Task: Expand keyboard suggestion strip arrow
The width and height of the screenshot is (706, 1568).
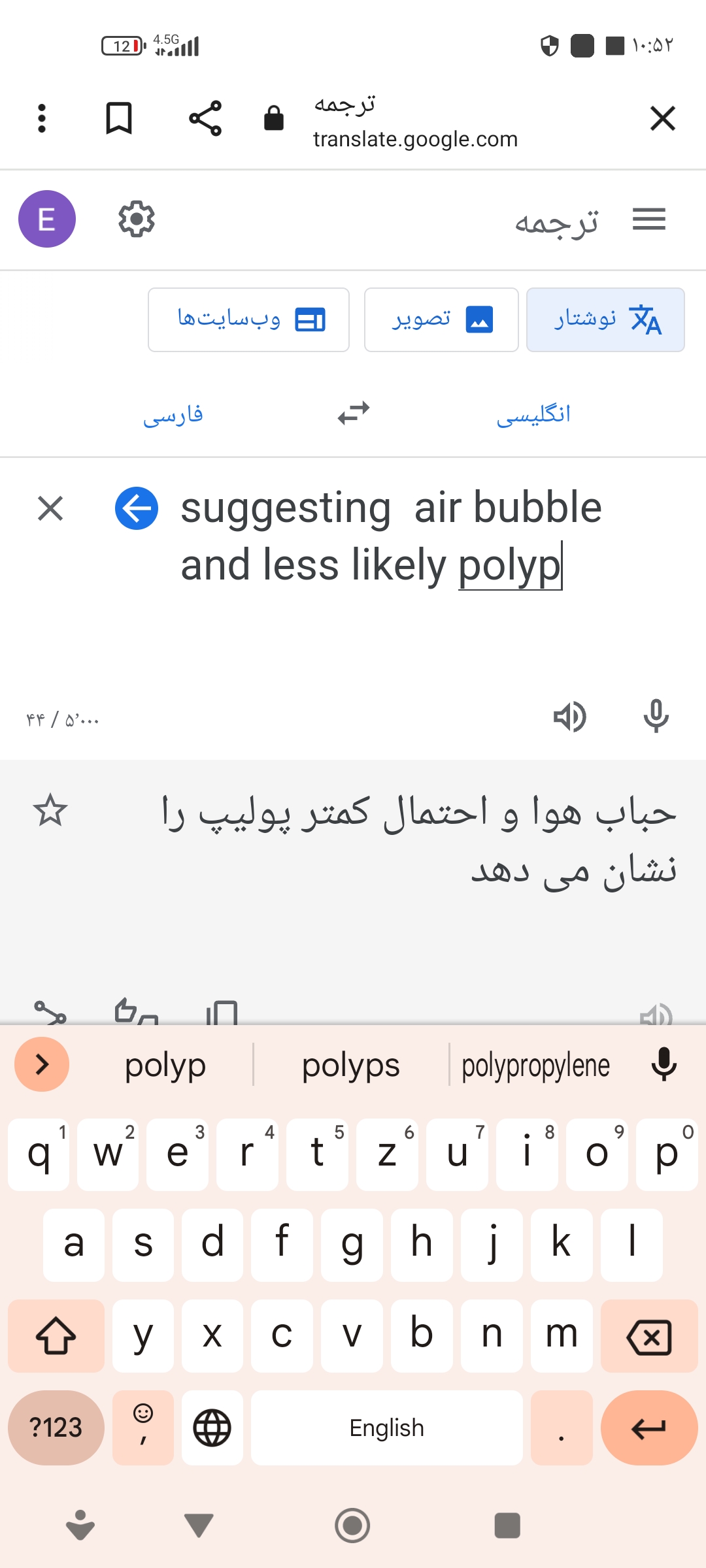Action: (x=42, y=1064)
